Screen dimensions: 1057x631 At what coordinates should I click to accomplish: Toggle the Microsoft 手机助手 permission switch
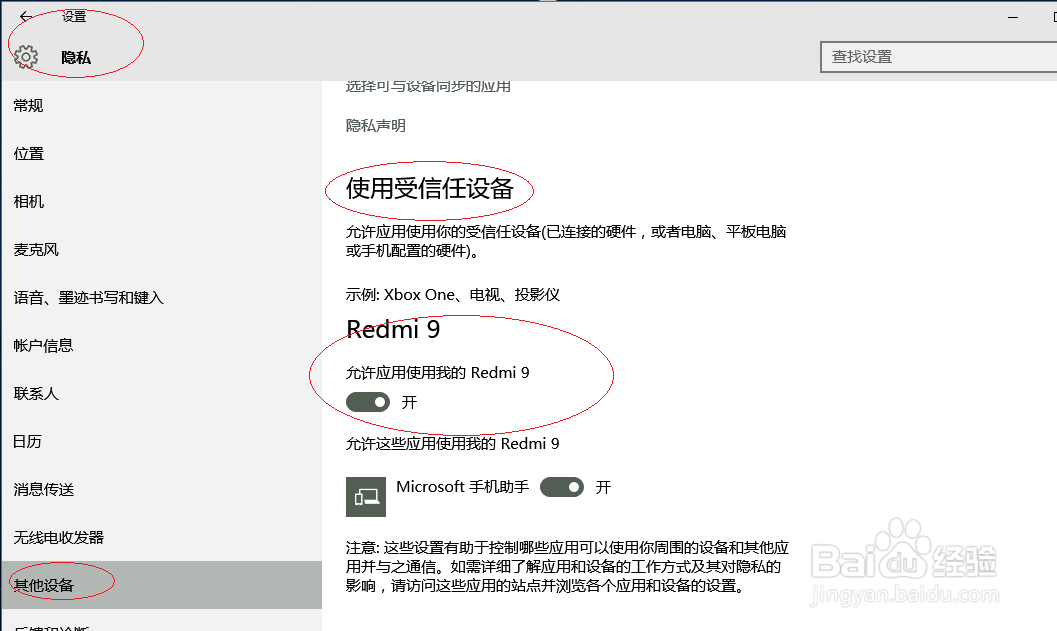[x=562, y=487]
